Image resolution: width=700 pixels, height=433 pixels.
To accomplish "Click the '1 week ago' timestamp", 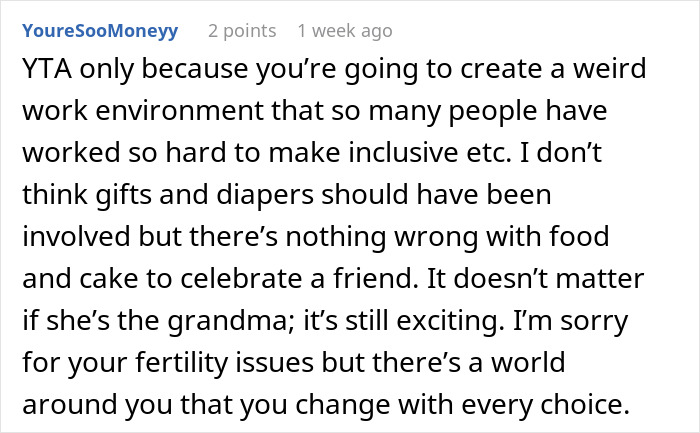I will point(344,31).
